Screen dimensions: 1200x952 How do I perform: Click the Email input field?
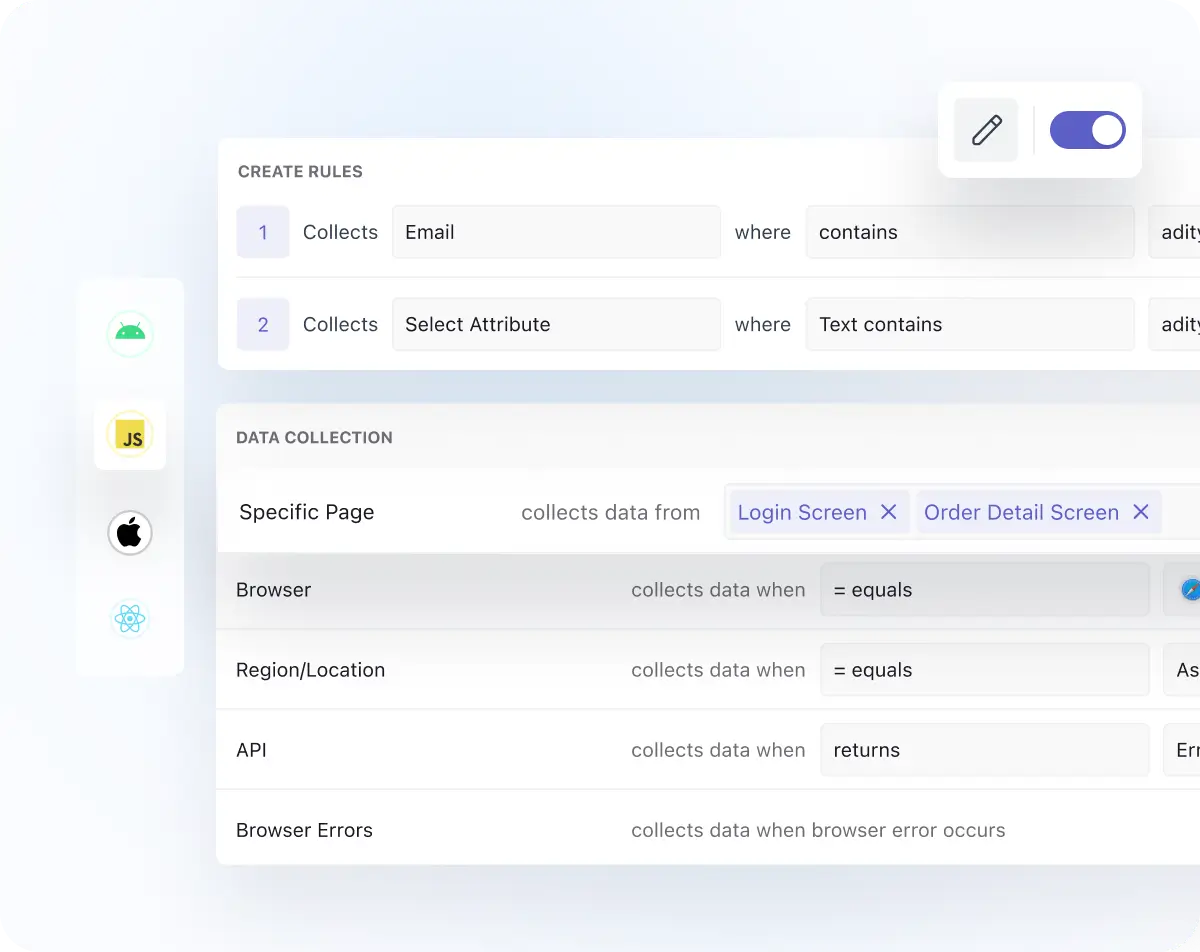pyautogui.click(x=556, y=232)
